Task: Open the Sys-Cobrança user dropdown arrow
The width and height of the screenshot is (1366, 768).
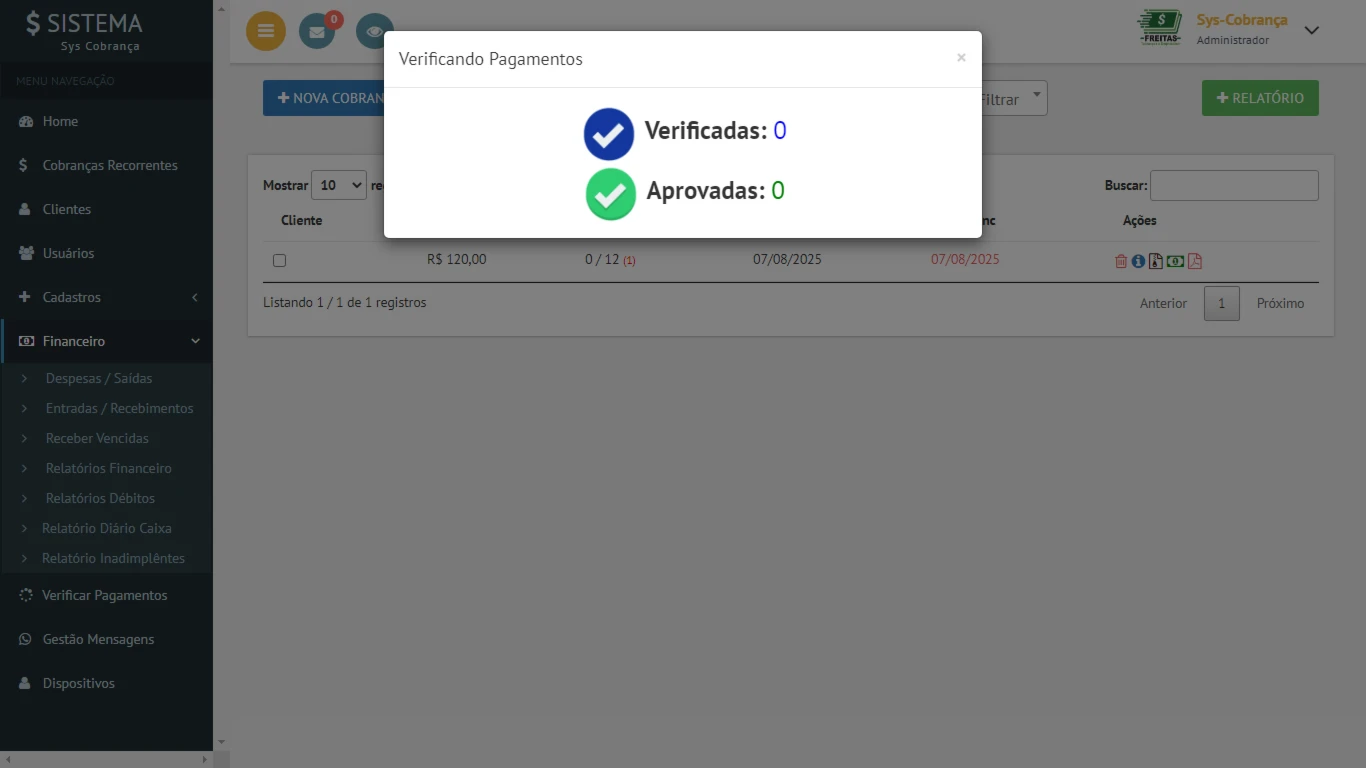Action: 1312,30
